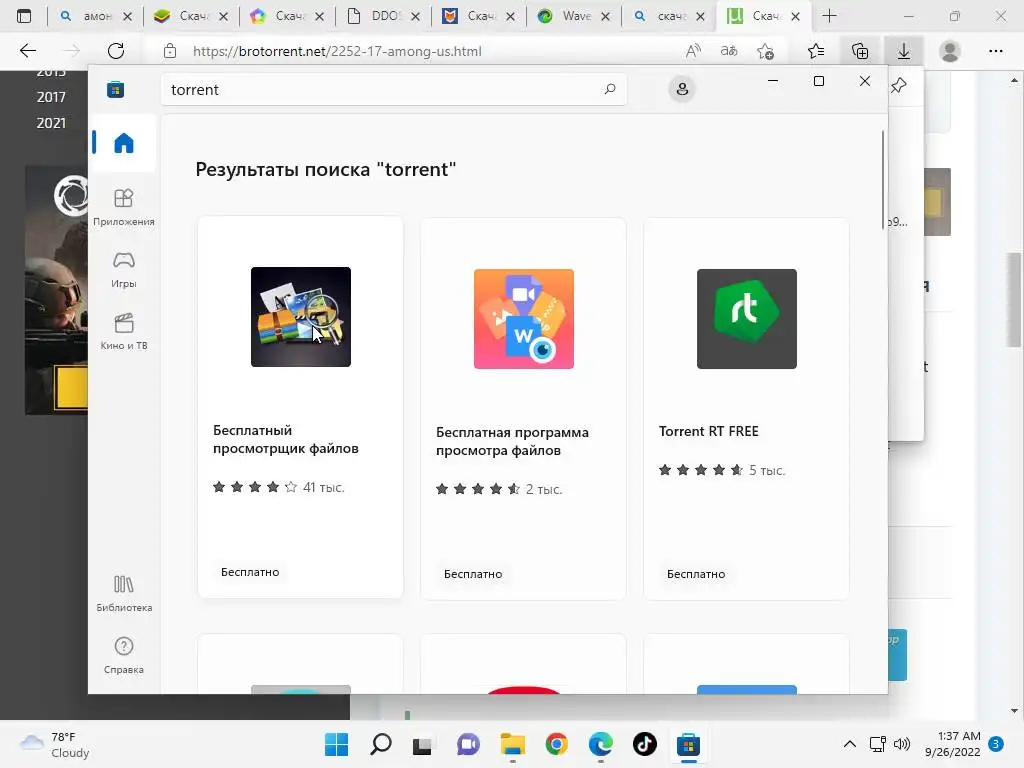
Task: Open Бесплатная программа просмотра файлов app icon
Action: (524, 319)
